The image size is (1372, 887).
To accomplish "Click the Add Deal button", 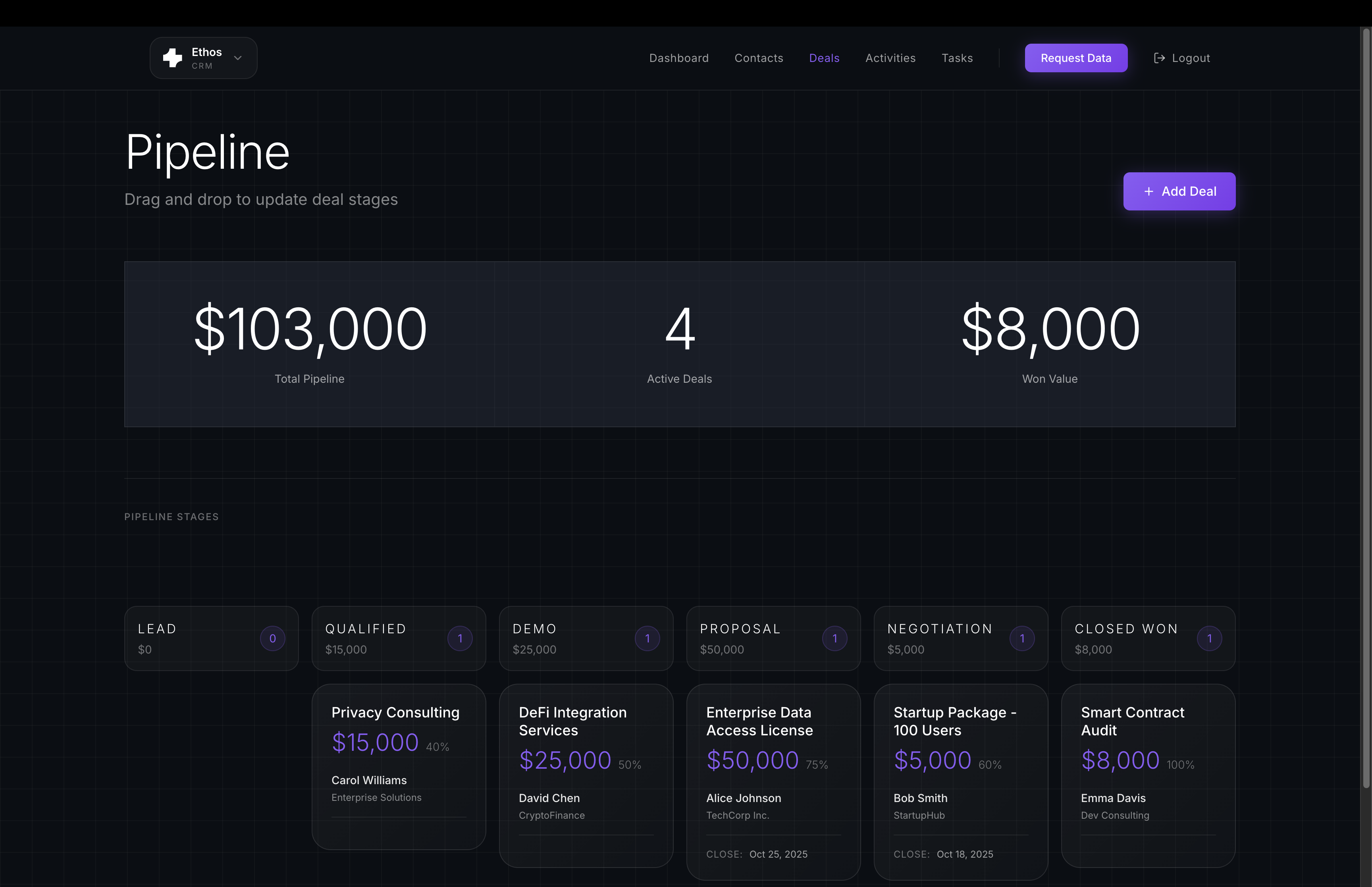I will (x=1179, y=192).
